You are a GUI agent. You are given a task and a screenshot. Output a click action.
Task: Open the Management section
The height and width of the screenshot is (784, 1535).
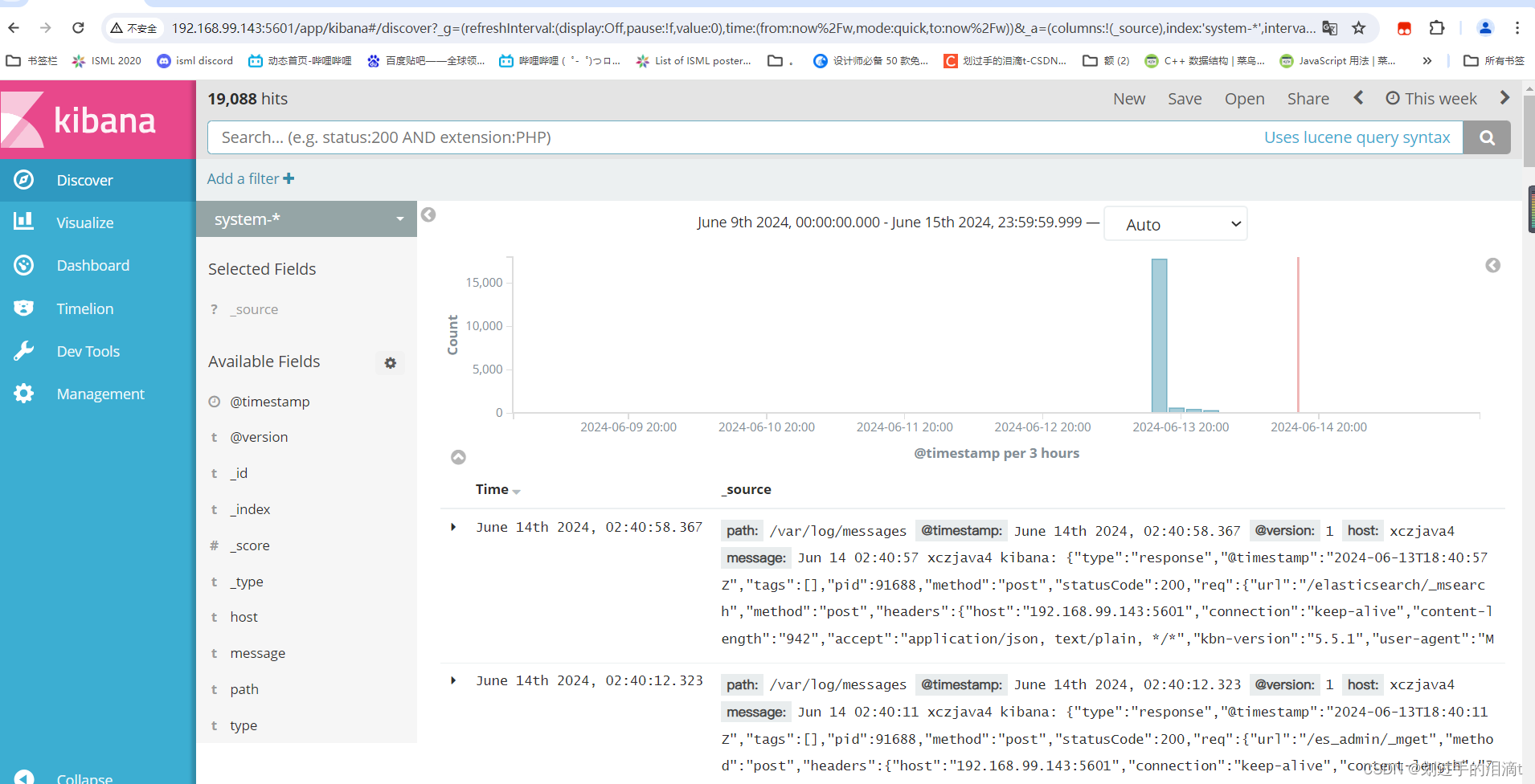click(100, 394)
